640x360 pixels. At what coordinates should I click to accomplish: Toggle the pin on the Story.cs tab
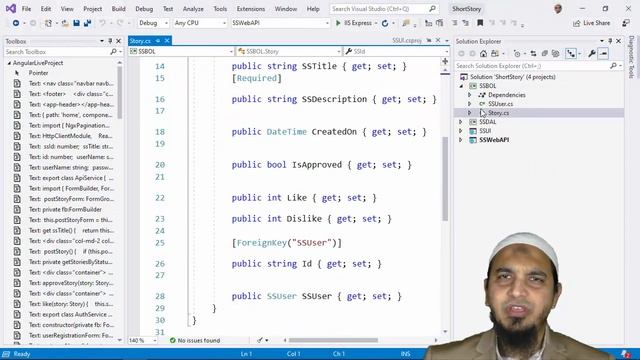158,41
